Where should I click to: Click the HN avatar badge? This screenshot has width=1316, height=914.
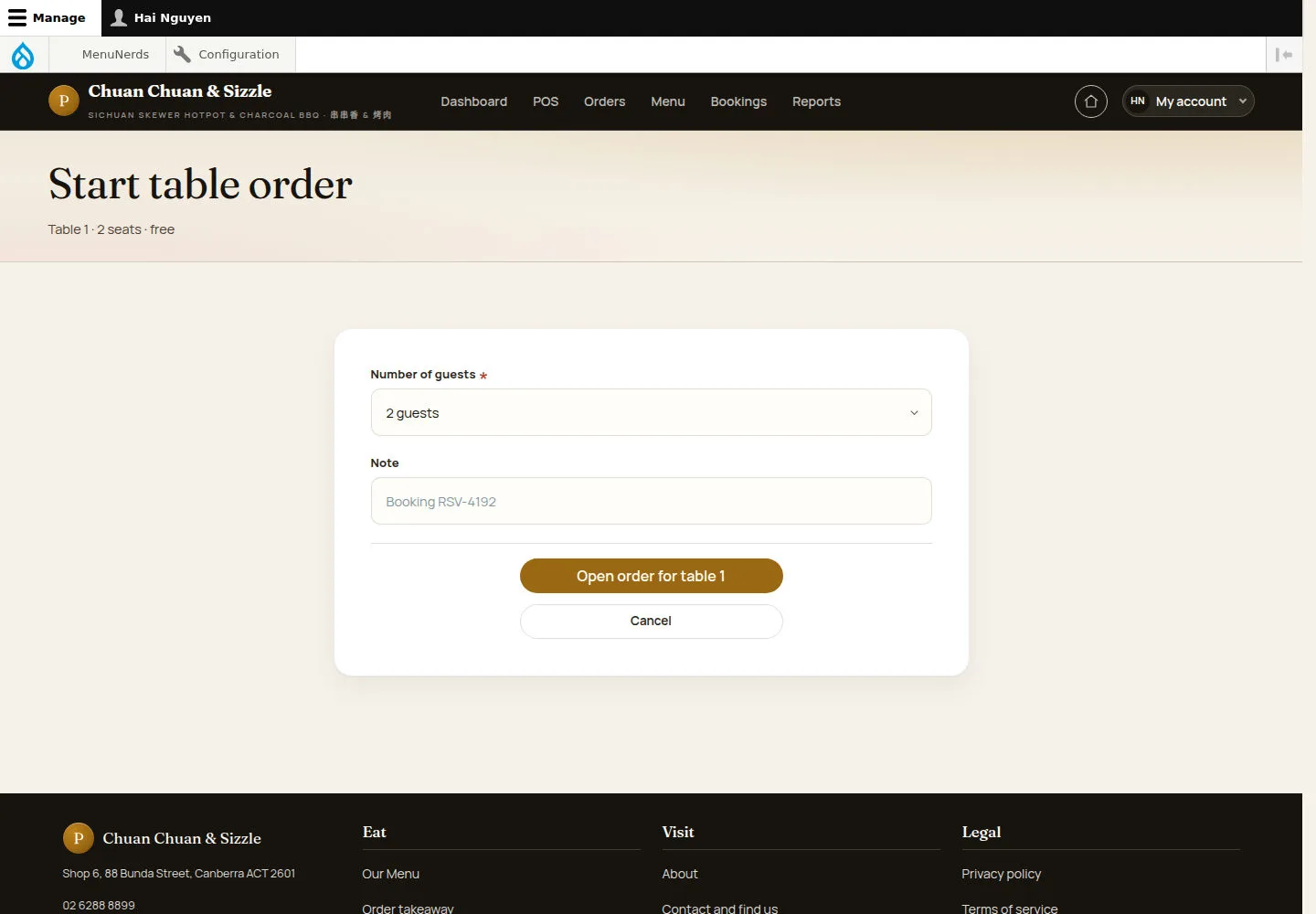[1138, 101]
